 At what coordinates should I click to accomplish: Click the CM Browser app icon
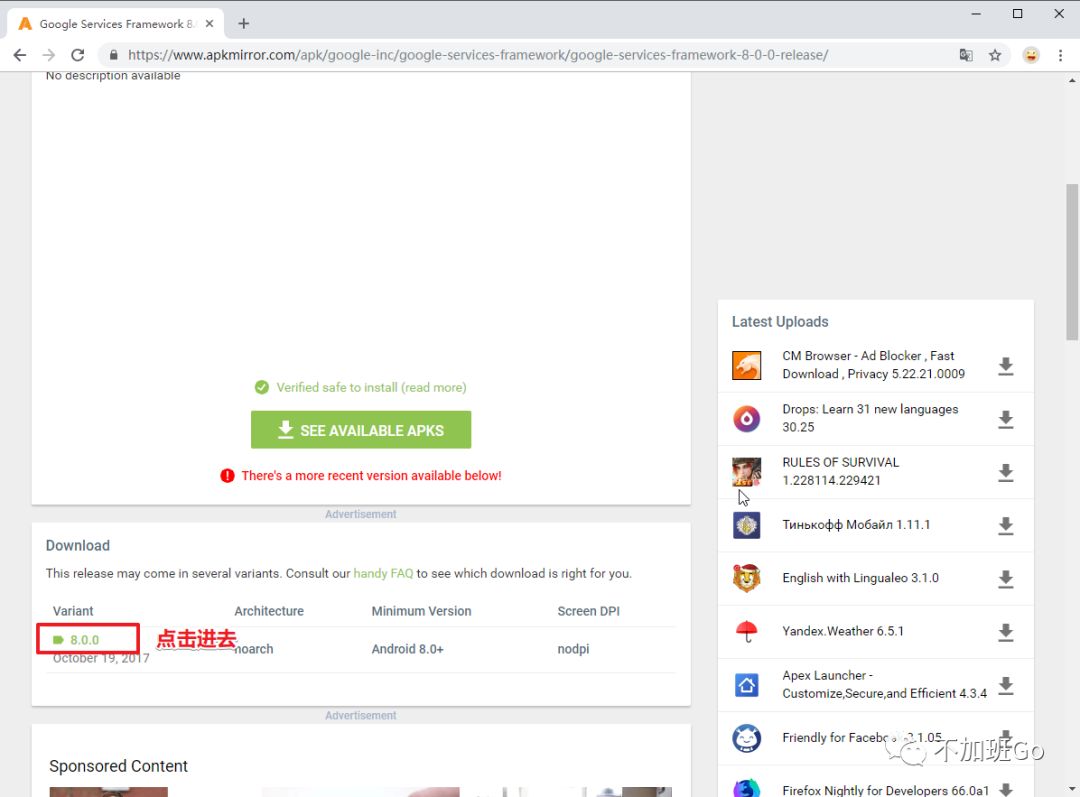tap(746, 365)
